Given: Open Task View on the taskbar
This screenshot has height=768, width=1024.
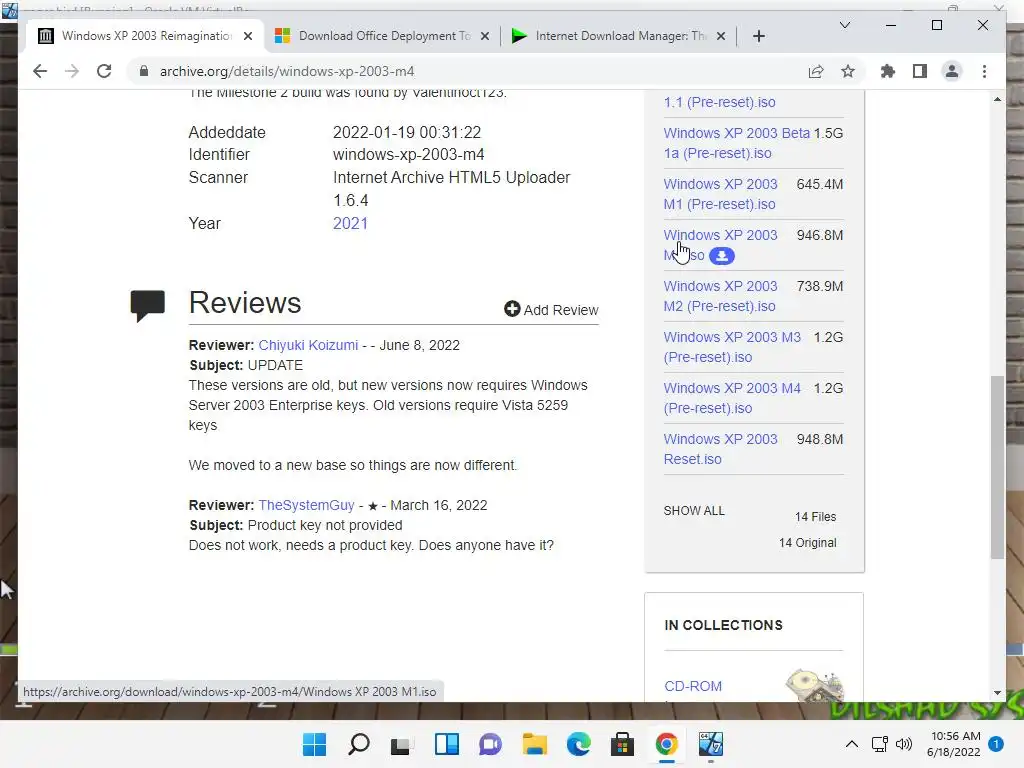Looking at the screenshot, I should click(402, 744).
